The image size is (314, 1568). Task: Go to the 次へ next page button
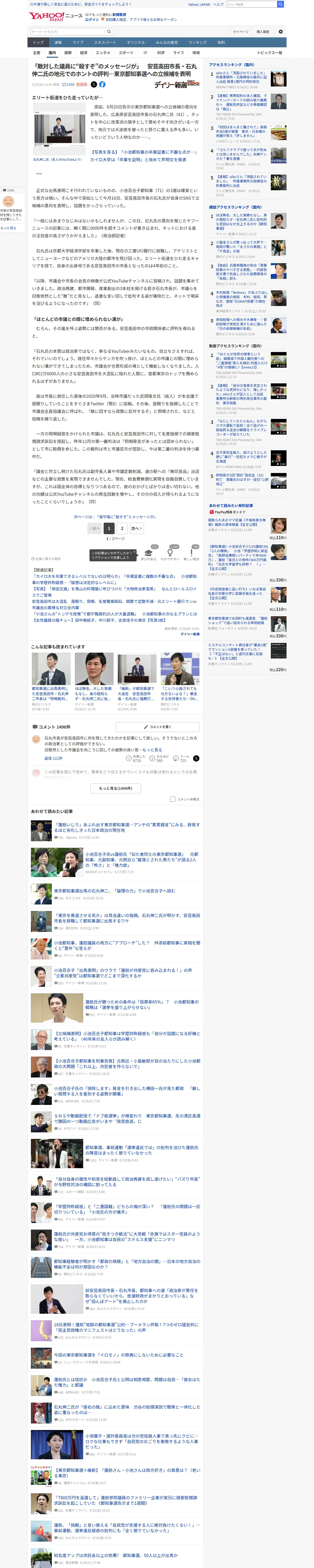pos(137,528)
